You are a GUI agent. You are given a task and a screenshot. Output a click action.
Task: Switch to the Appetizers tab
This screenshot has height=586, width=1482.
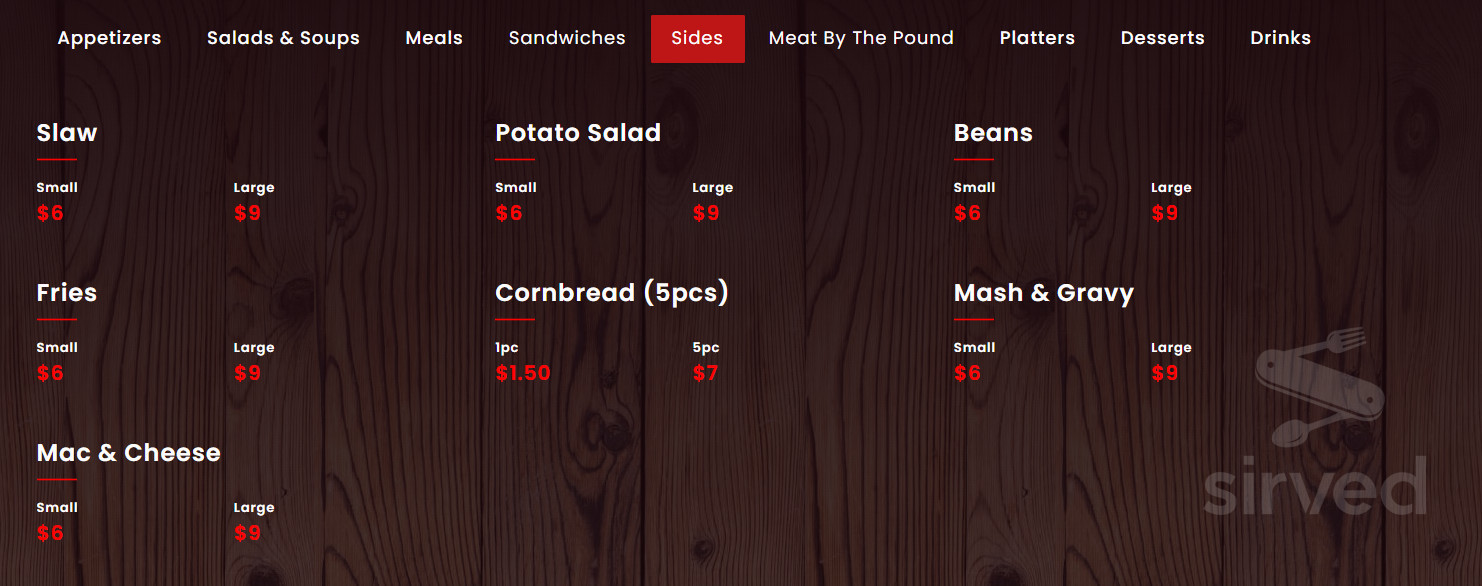click(109, 38)
